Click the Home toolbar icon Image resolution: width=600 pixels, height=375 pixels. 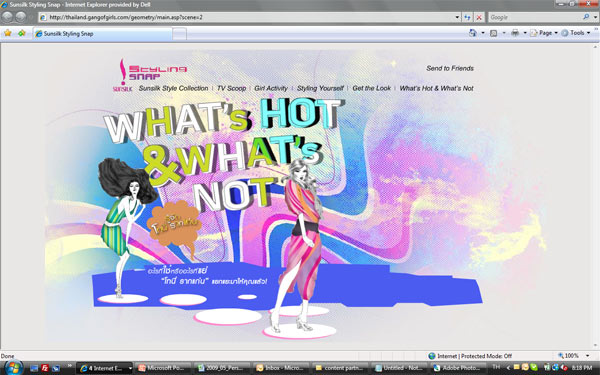click(x=473, y=33)
